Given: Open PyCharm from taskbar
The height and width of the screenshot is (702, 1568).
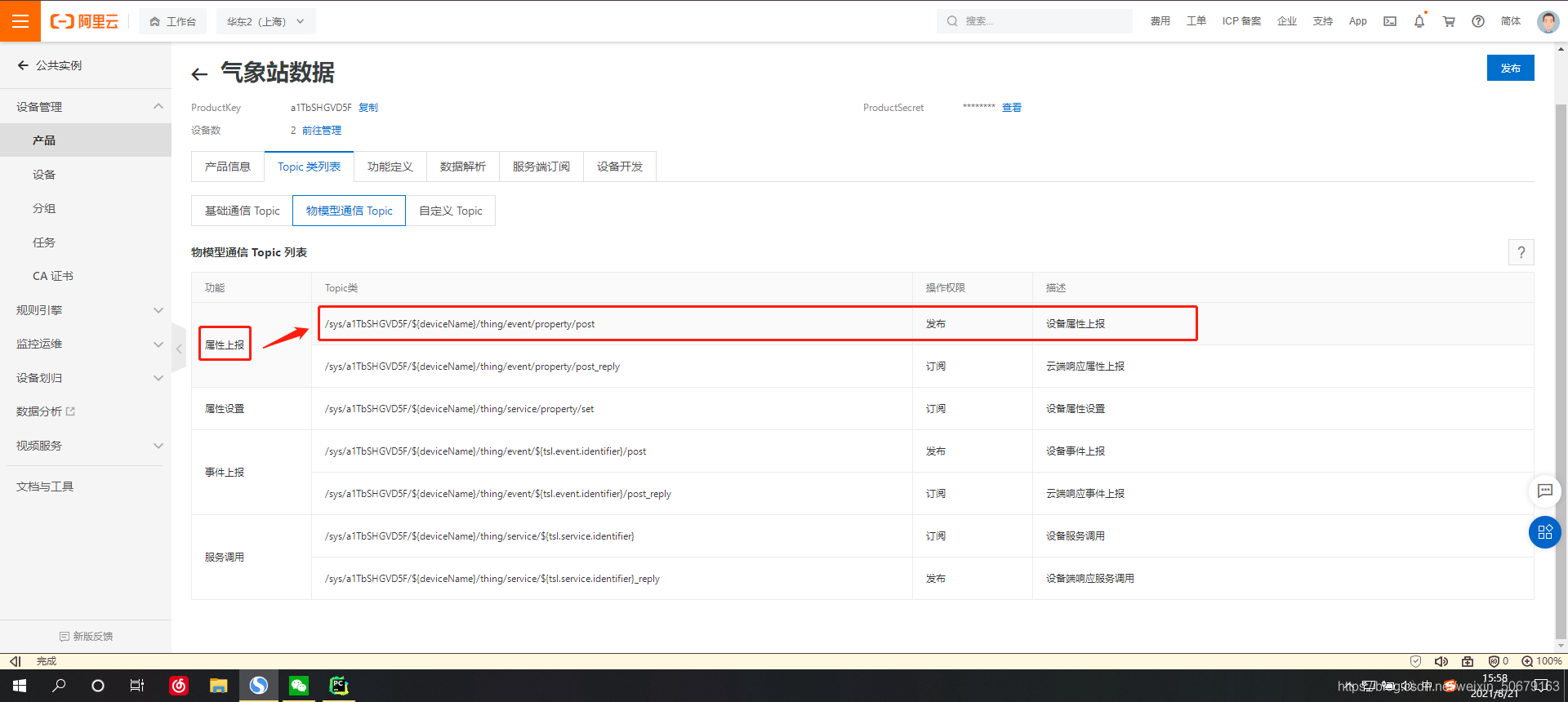Looking at the screenshot, I should point(339,686).
